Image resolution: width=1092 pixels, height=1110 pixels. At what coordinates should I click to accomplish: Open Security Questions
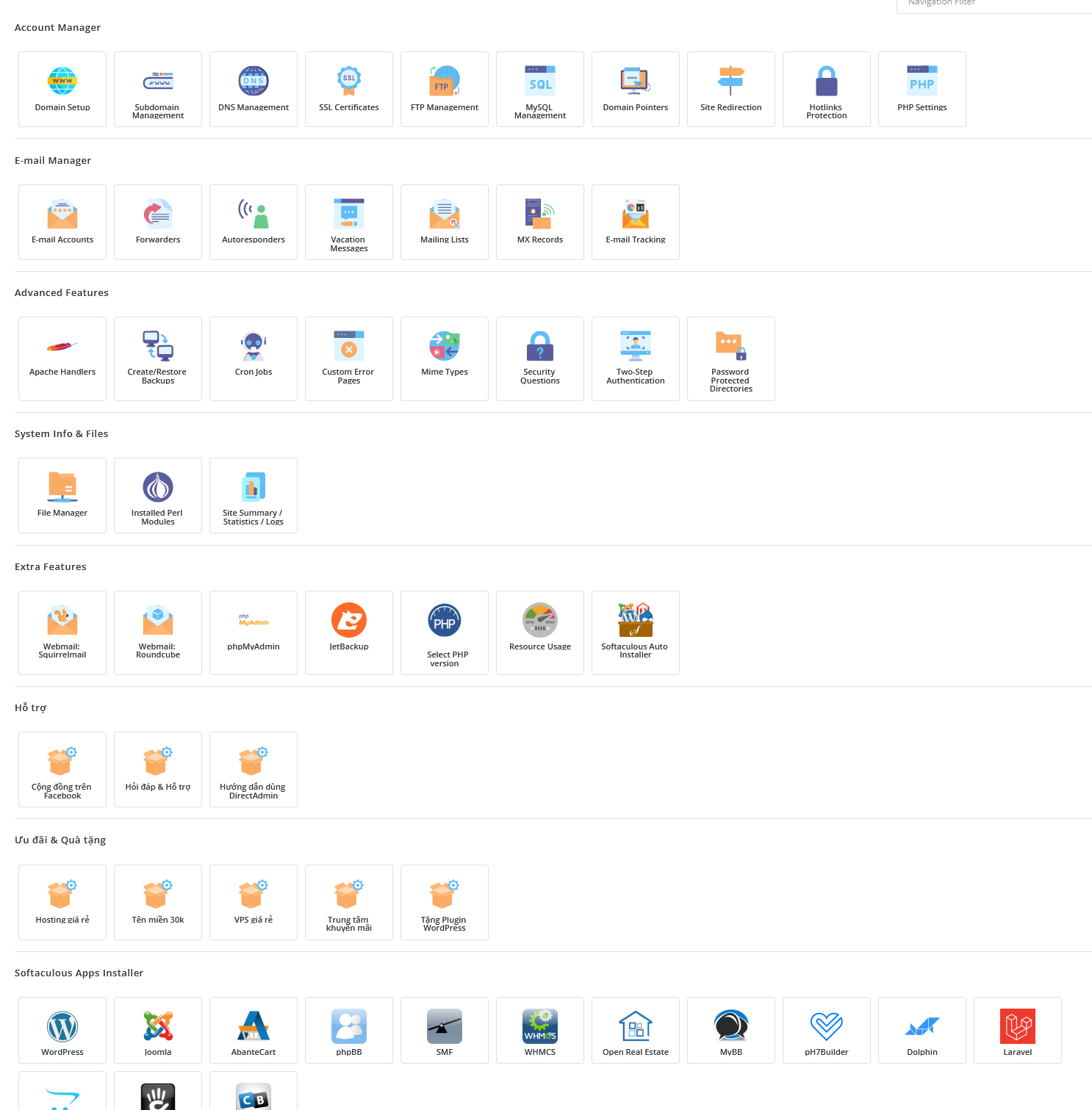pyautogui.click(x=540, y=358)
